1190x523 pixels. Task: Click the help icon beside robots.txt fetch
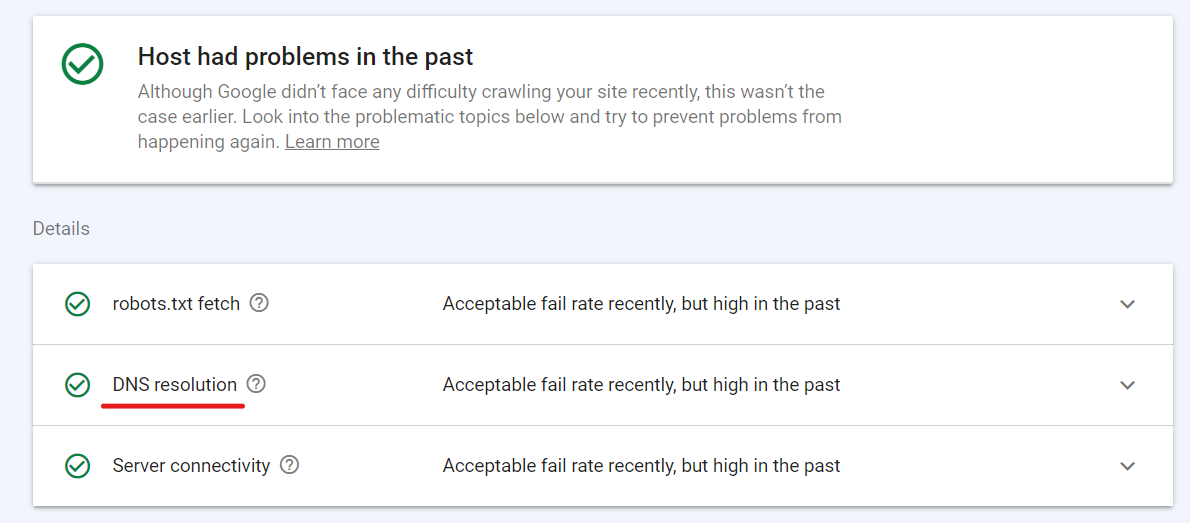tap(260, 304)
